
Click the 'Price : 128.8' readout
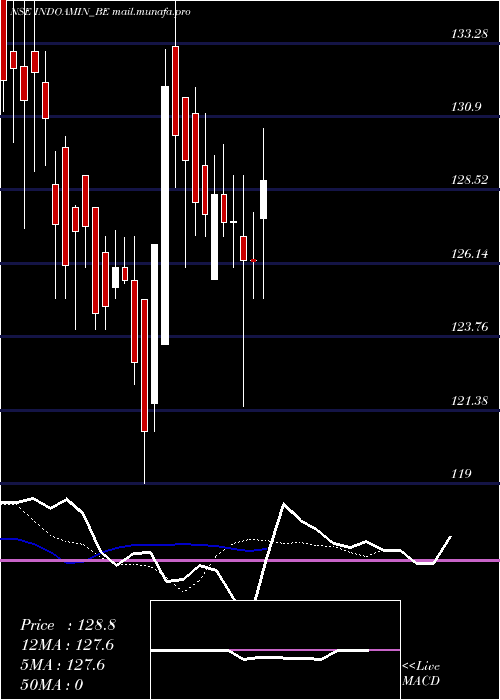tap(68, 625)
